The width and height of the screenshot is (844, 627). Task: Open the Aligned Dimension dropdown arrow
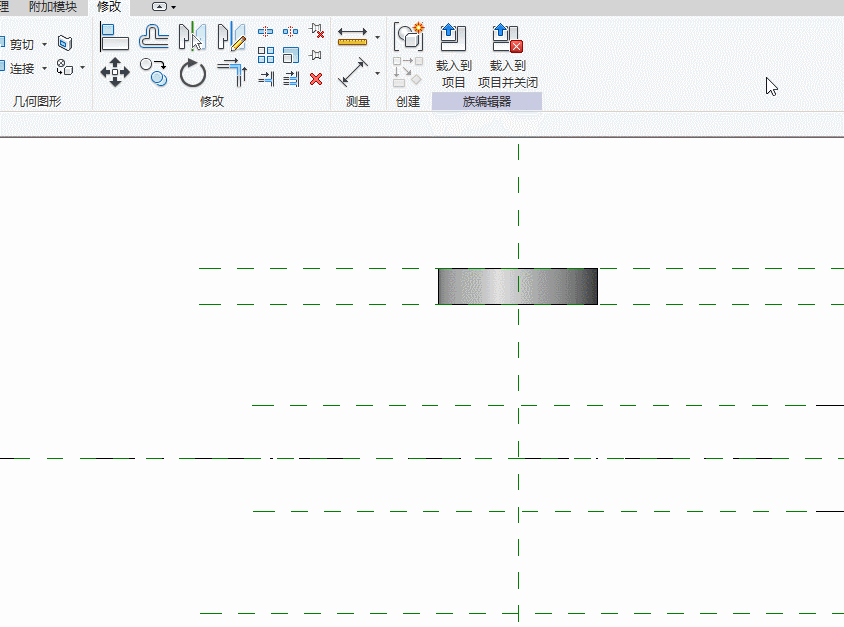click(x=377, y=73)
